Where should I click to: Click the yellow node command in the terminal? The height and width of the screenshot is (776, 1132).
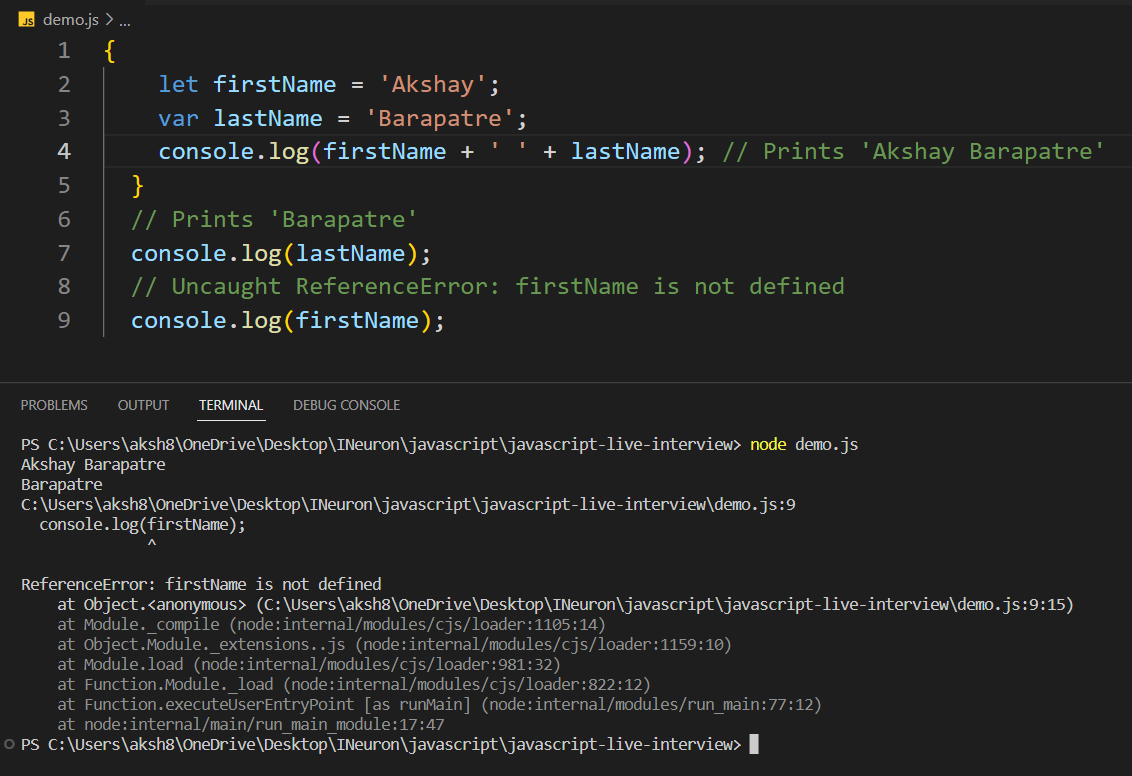[768, 444]
